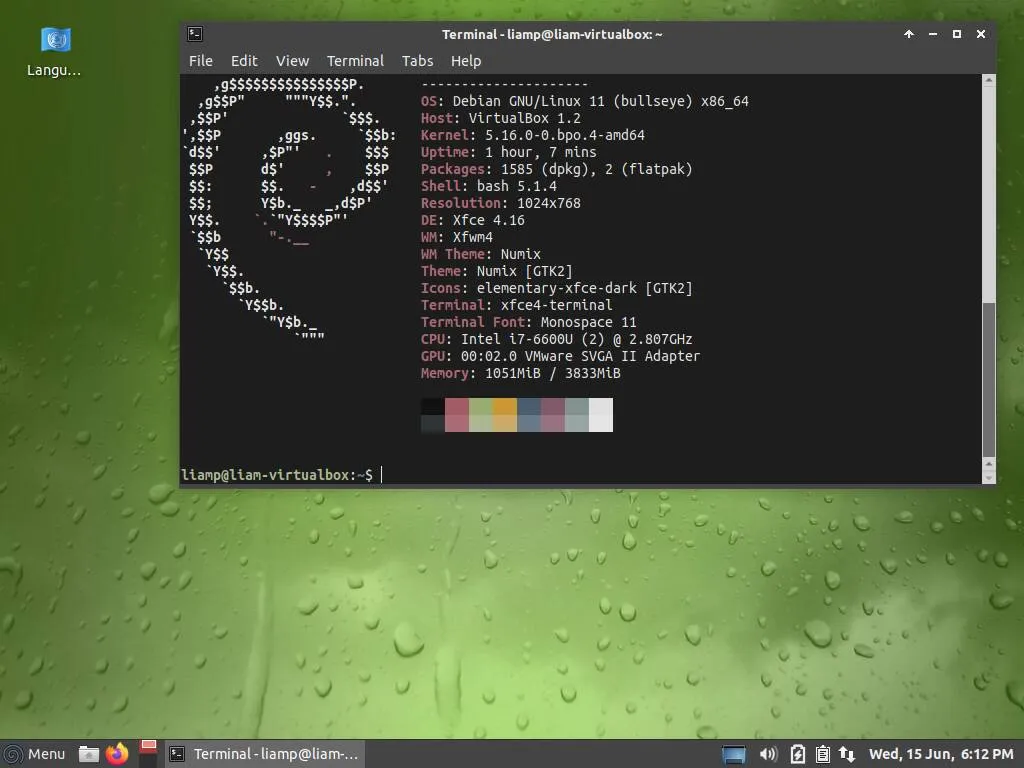Click the 'Kernel: 5.16.0-0.bpo.4-amd64' line
Image resolution: width=1024 pixels, height=768 pixels.
click(532, 135)
